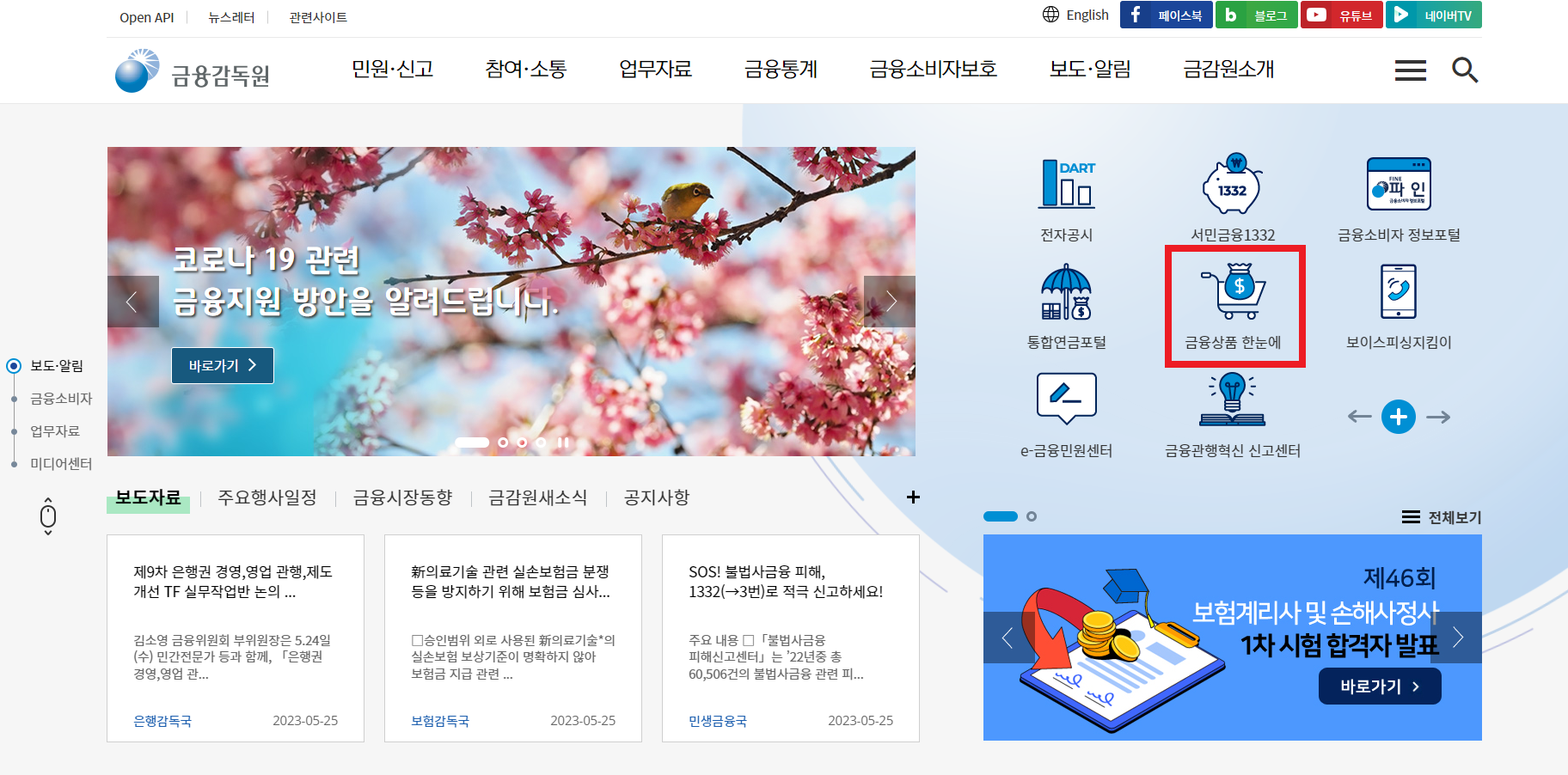The width and height of the screenshot is (1568, 775).
Task: Select the 금융시장동향 tab
Action: (402, 498)
